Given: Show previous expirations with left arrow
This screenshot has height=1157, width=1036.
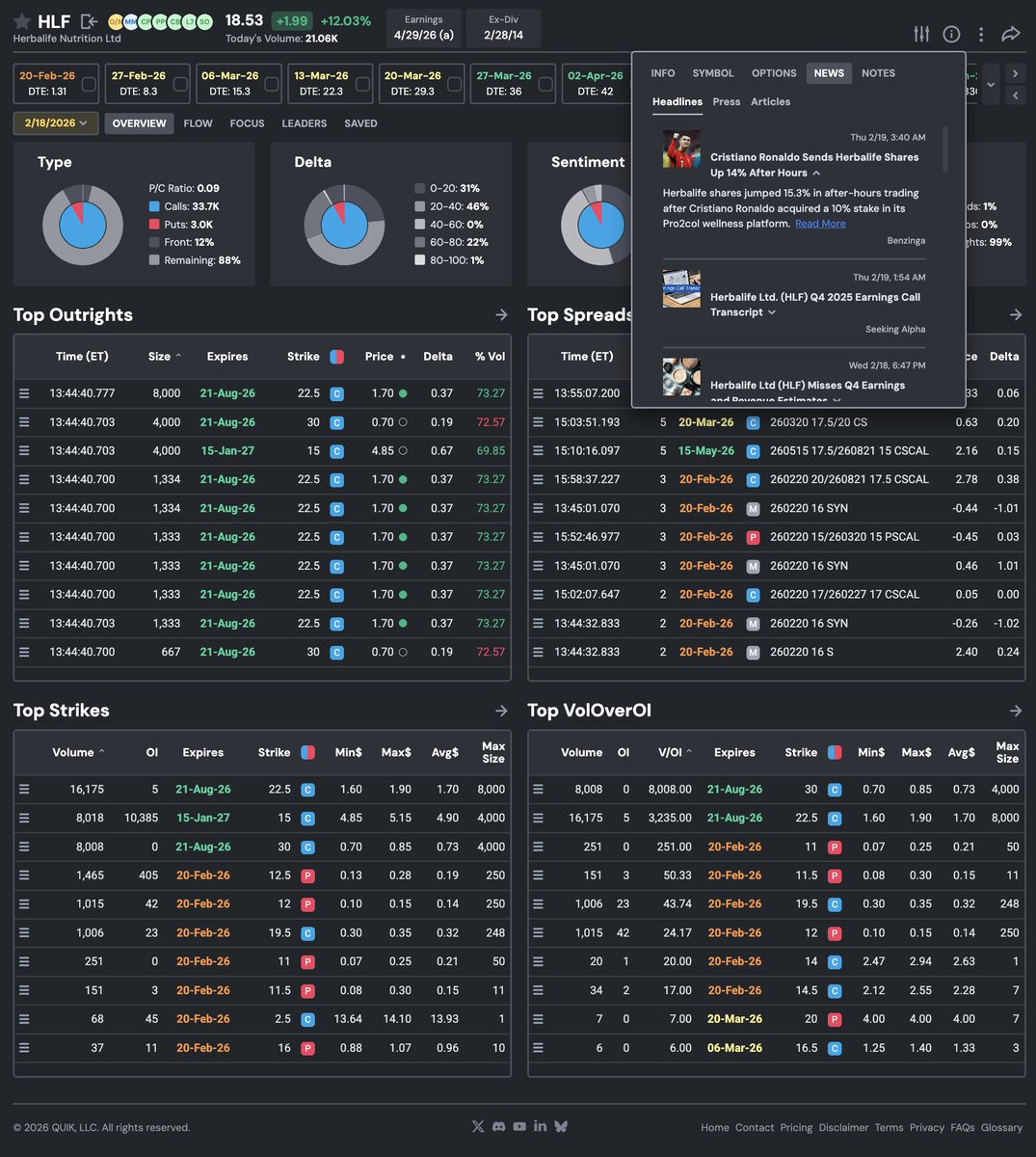Looking at the screenshot, I should pos(1014,94).
